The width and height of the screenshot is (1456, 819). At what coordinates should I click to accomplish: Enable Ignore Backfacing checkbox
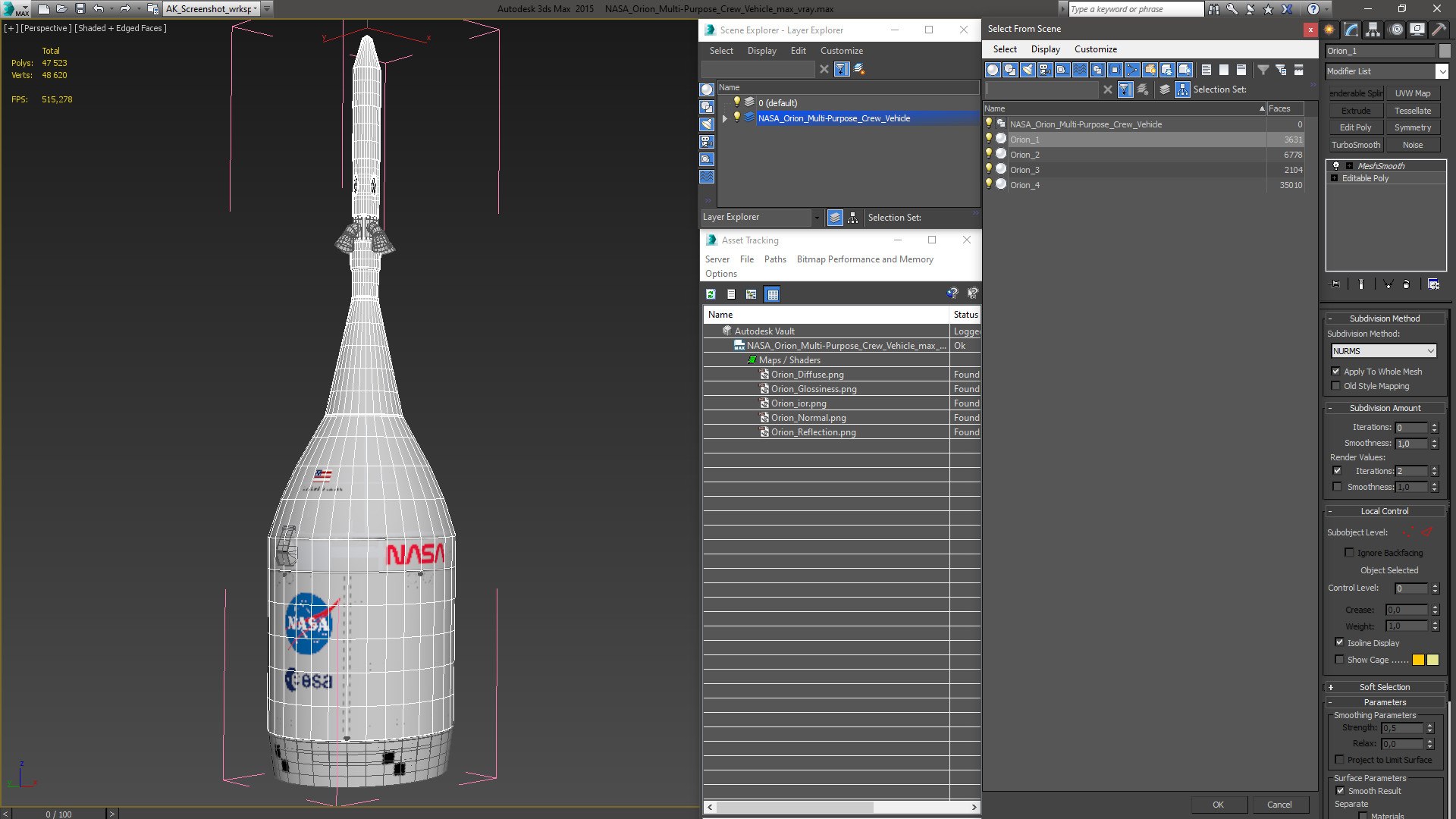(x=1349, y=553)
